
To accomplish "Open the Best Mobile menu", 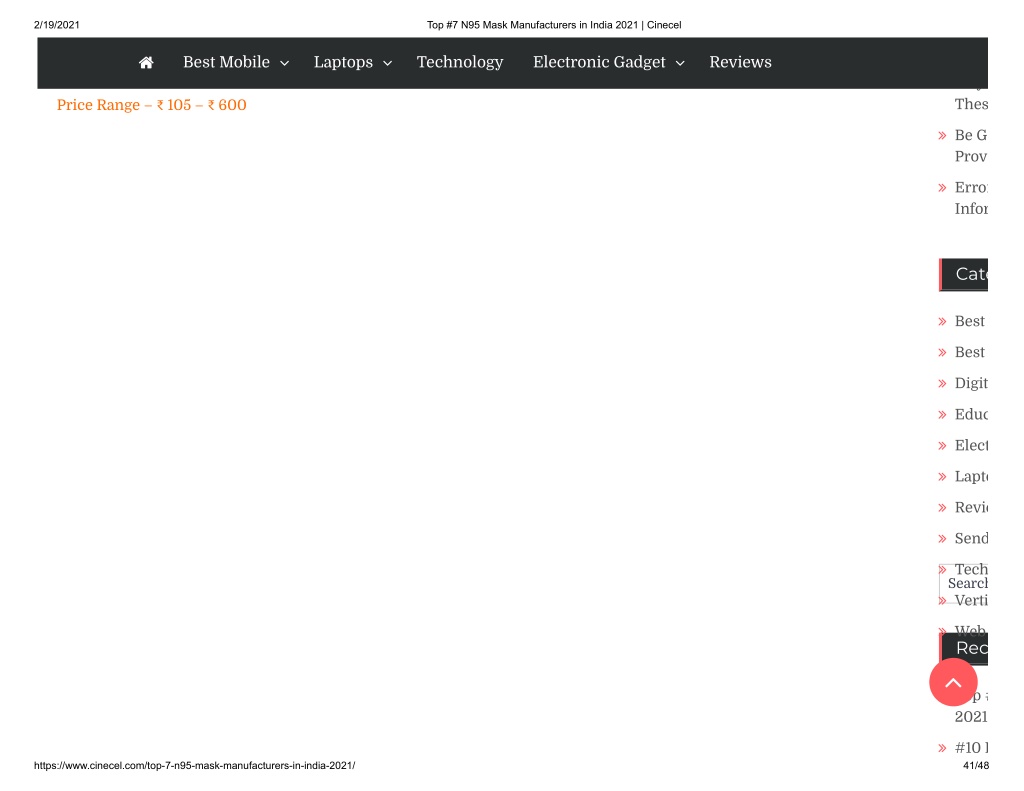I will 226,62.
